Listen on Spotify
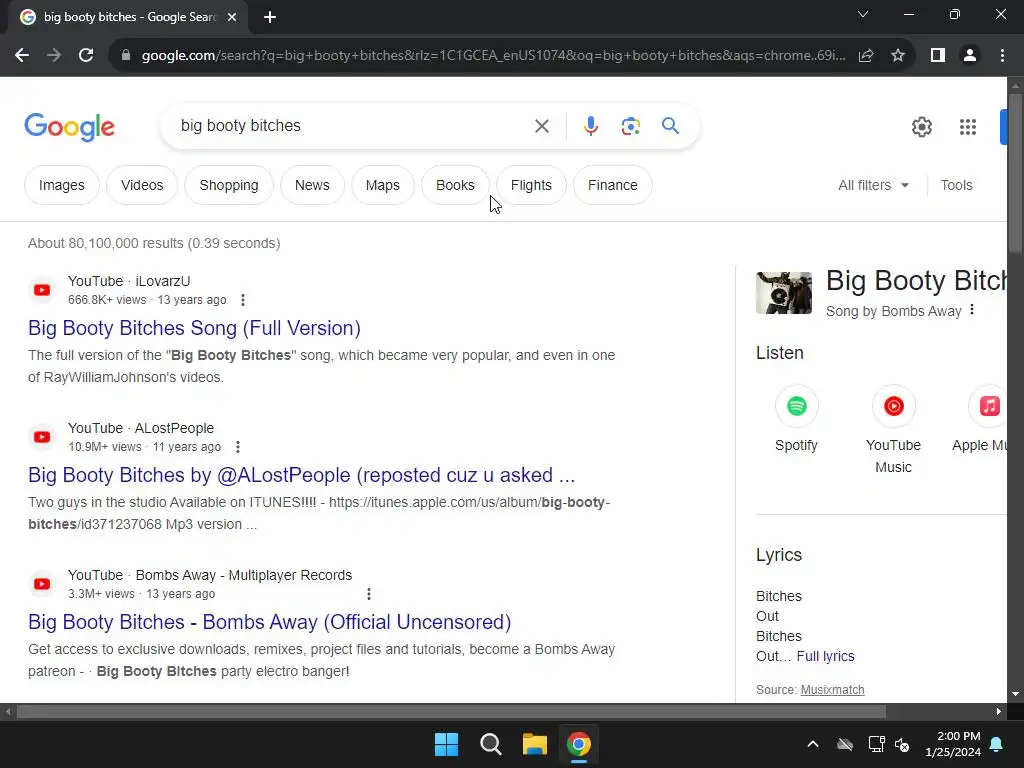 coord(796,418)
